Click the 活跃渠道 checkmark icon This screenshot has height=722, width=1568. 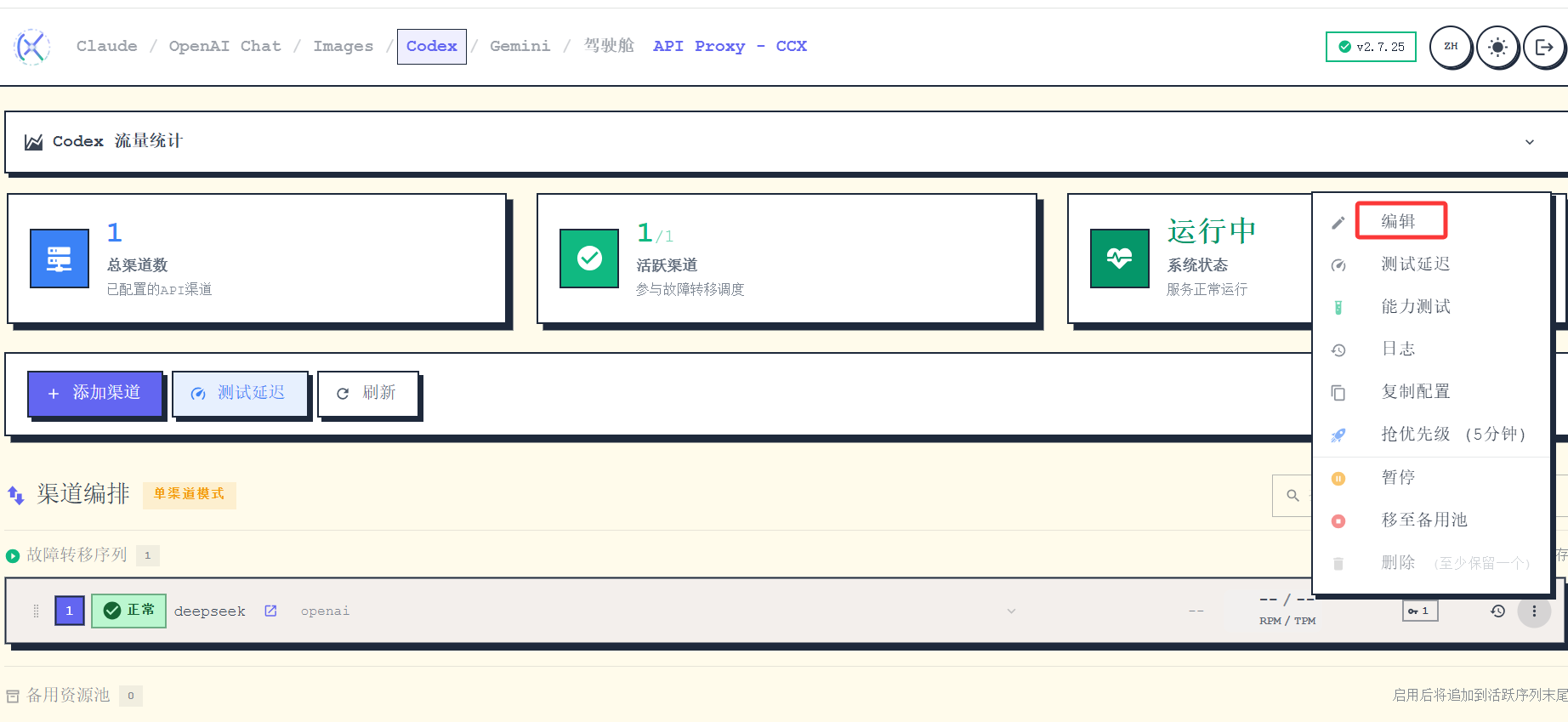[x=589, y=259]
